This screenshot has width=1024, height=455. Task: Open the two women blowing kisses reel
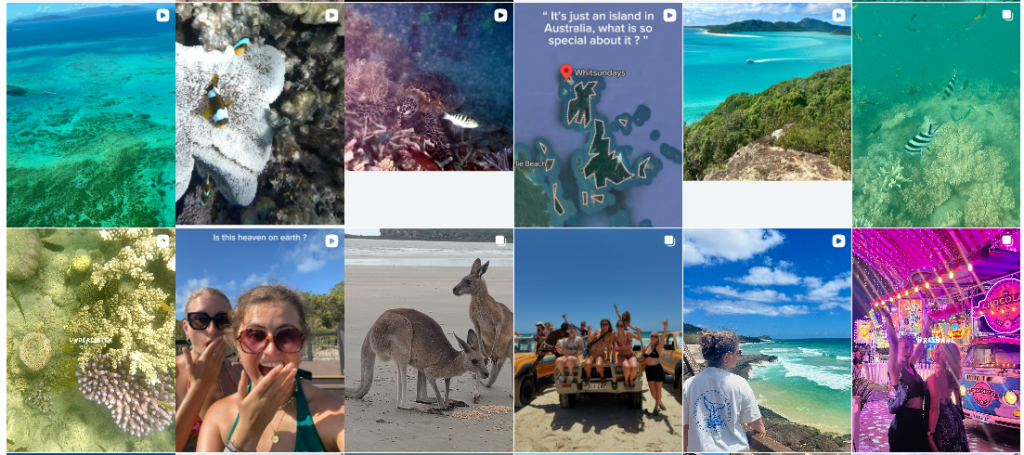tap(259, 350)
